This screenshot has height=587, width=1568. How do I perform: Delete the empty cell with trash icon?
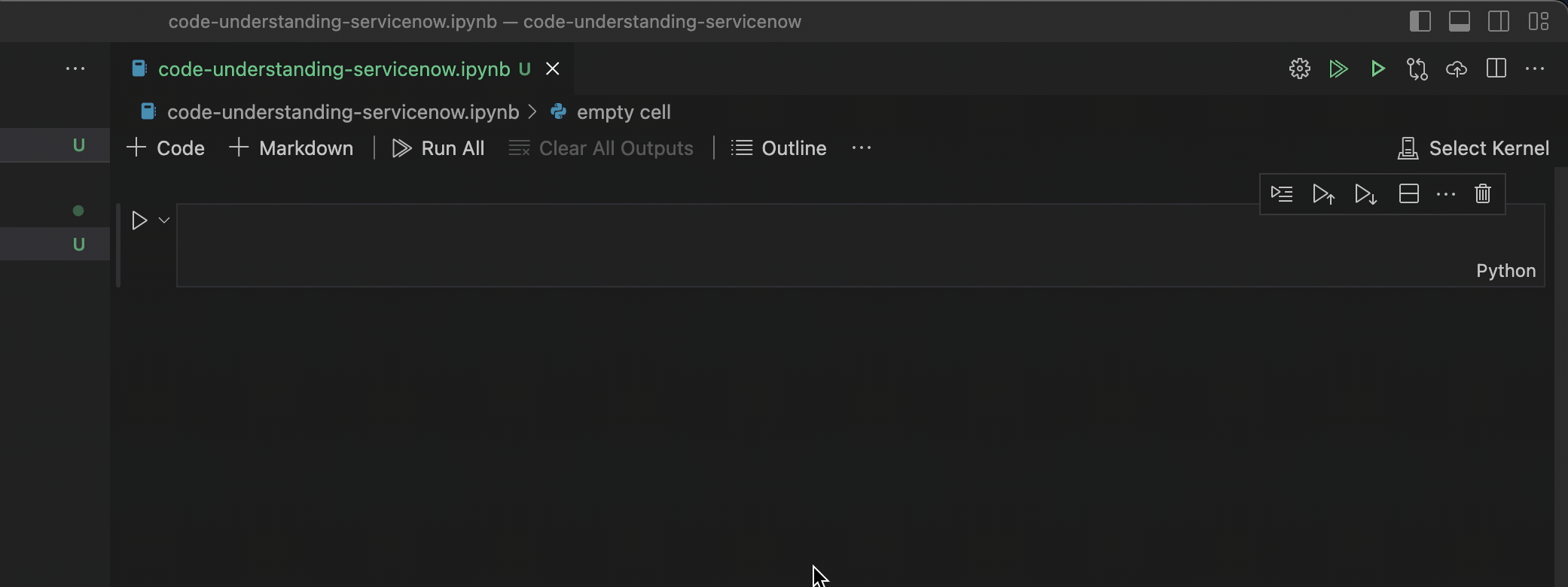pos(1482,194)
